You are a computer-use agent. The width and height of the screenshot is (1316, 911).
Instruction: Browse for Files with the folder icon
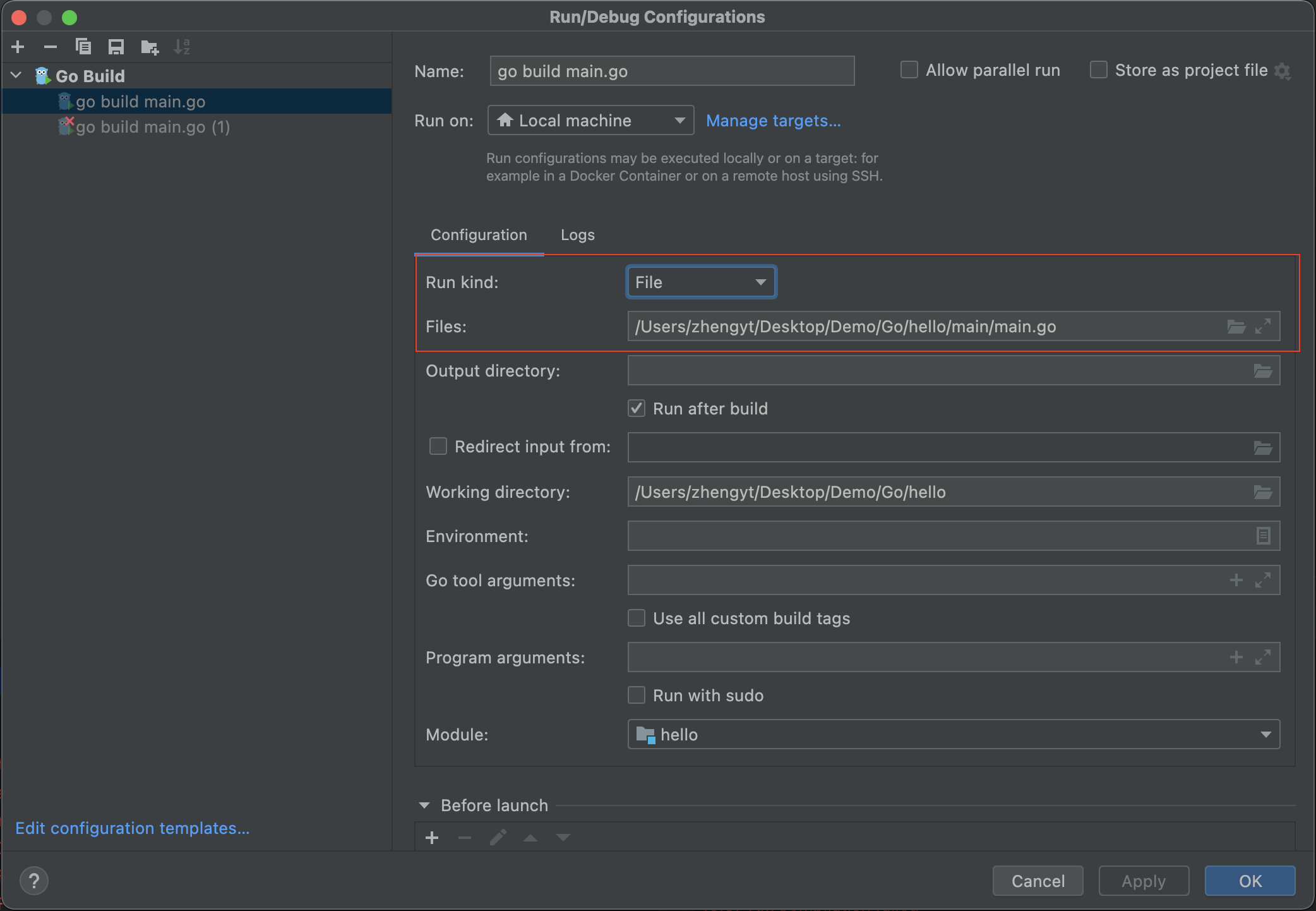click(1236, 327)
